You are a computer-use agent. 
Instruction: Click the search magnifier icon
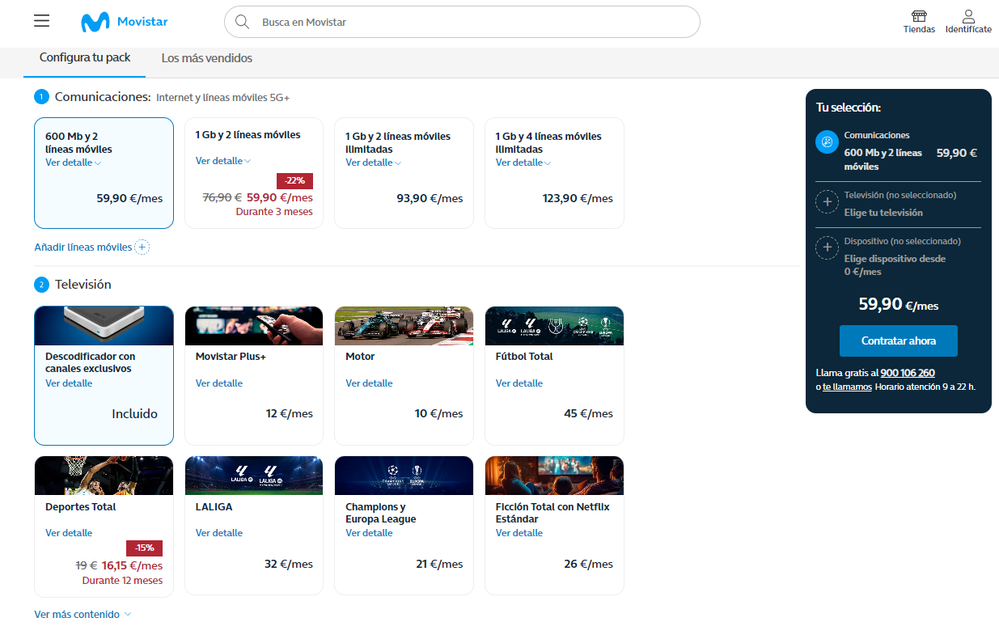tap(242, 22)
